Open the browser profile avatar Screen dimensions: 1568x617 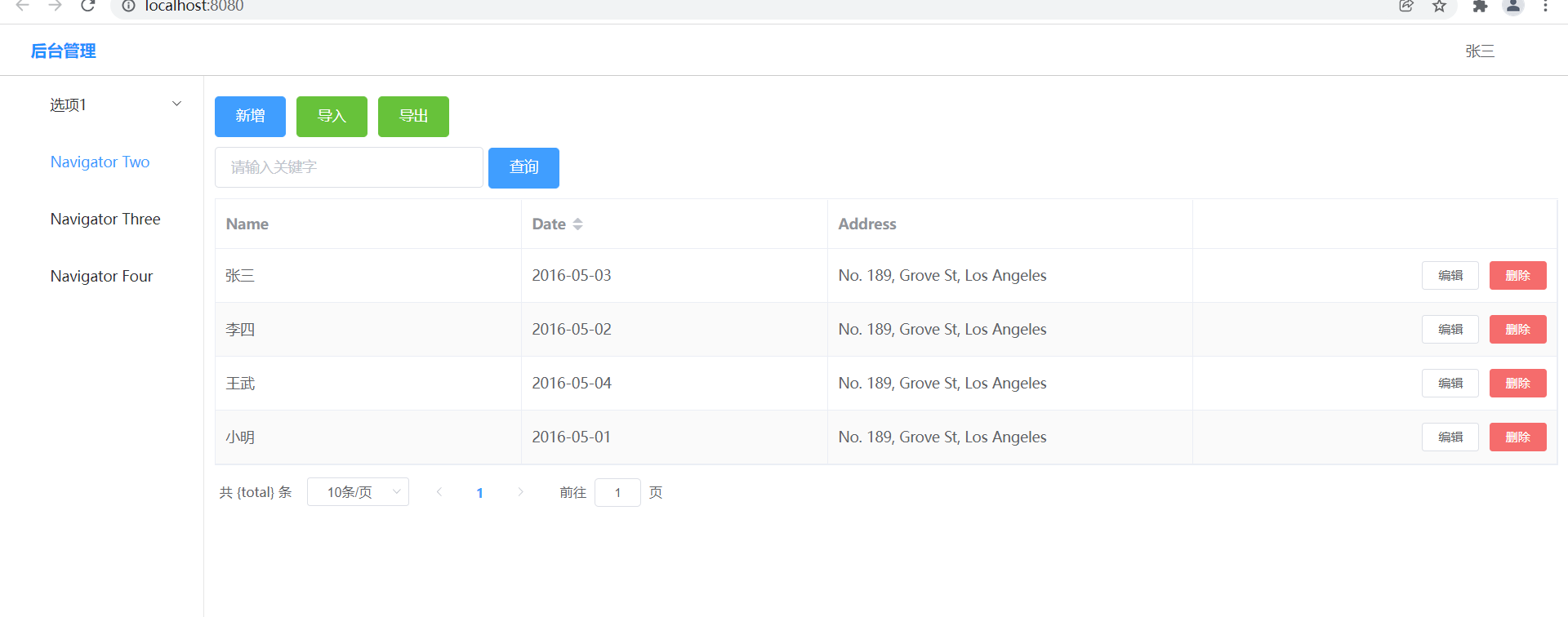[x=1513, y=6]
